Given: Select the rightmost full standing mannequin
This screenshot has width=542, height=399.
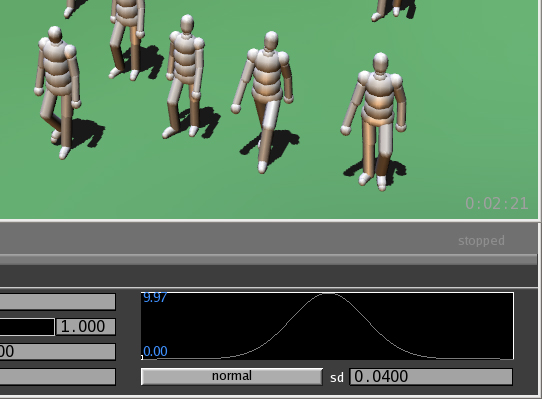Looking at the screenshot, I should tap(375, 121).
